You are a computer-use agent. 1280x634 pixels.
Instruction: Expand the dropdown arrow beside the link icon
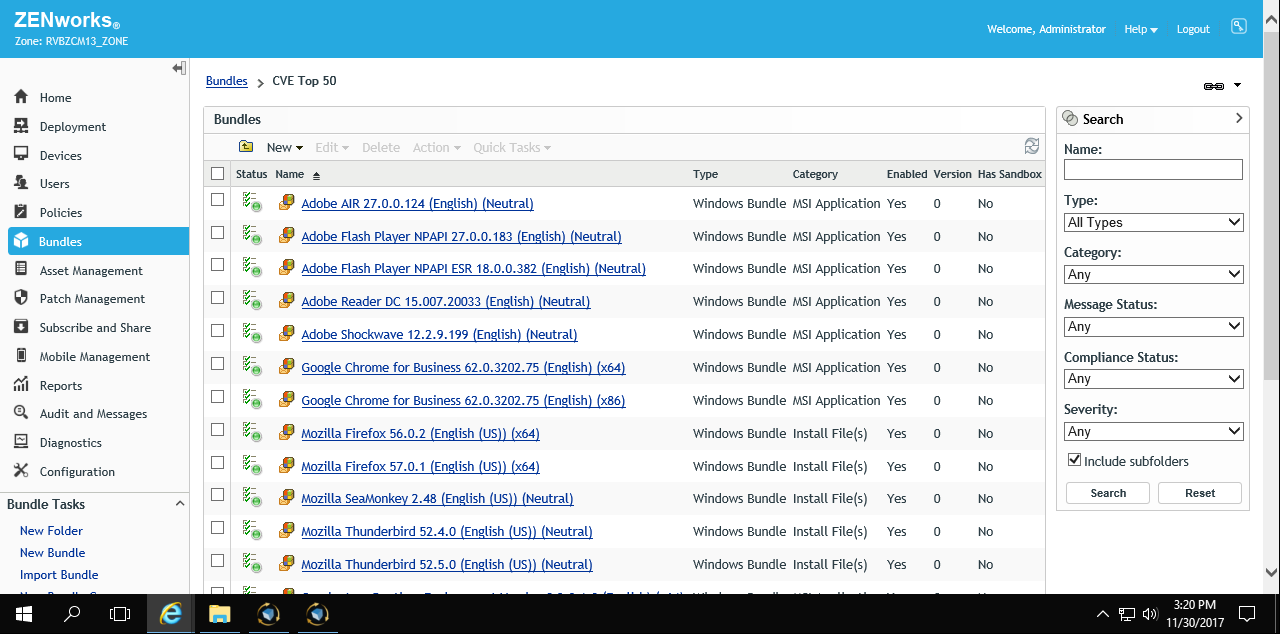click(x=1237, y=86)
